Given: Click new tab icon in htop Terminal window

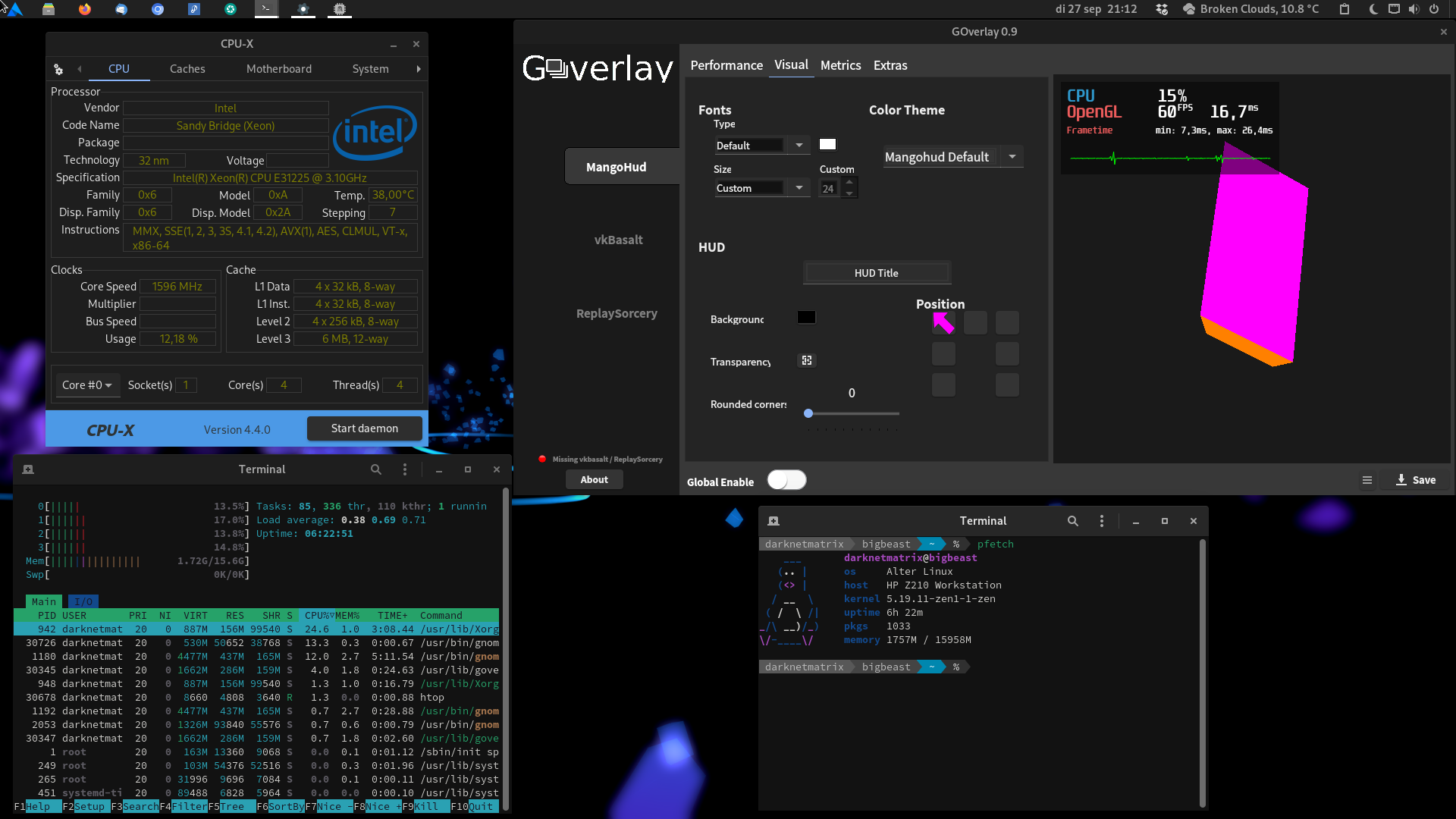Looking at the screenshot, I should pyautogui.click(x=28, y=469).
